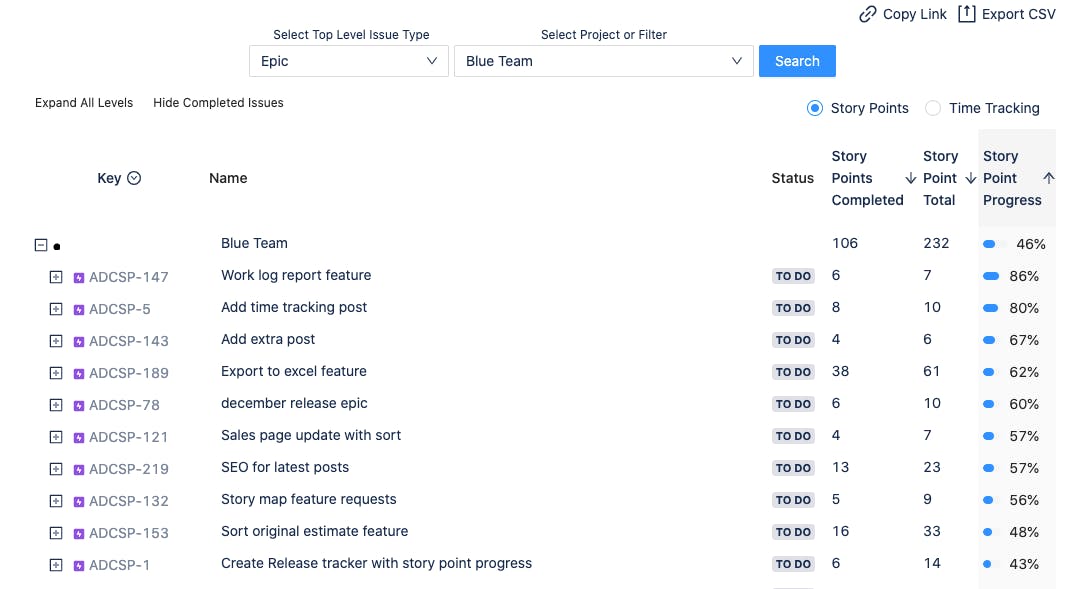Open issue key ADCSP-147

pyautogui.click(x=129, y=277)
